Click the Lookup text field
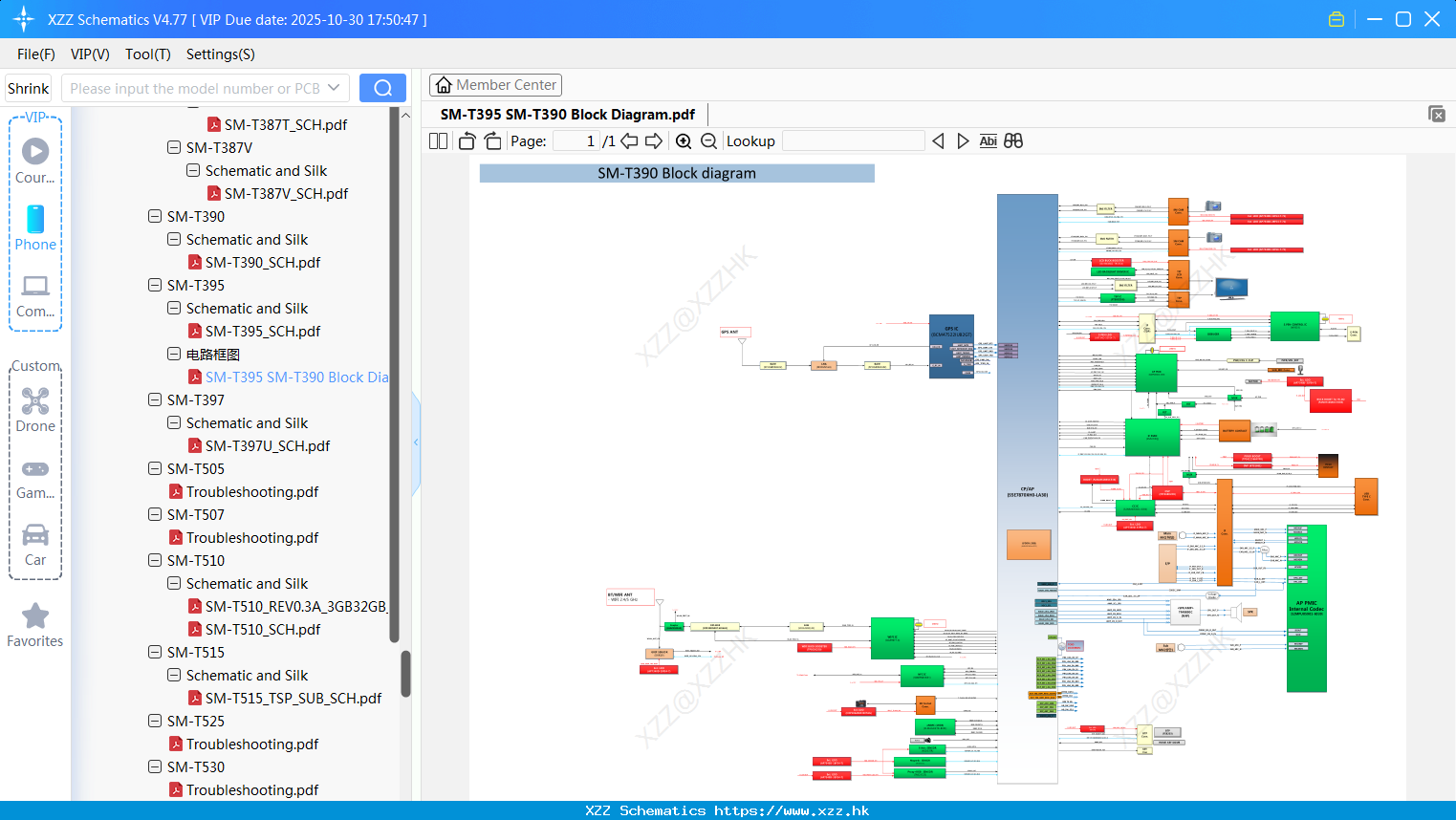Image resolution: width=1456 pixels, height=820 pixels. (853, 140)
